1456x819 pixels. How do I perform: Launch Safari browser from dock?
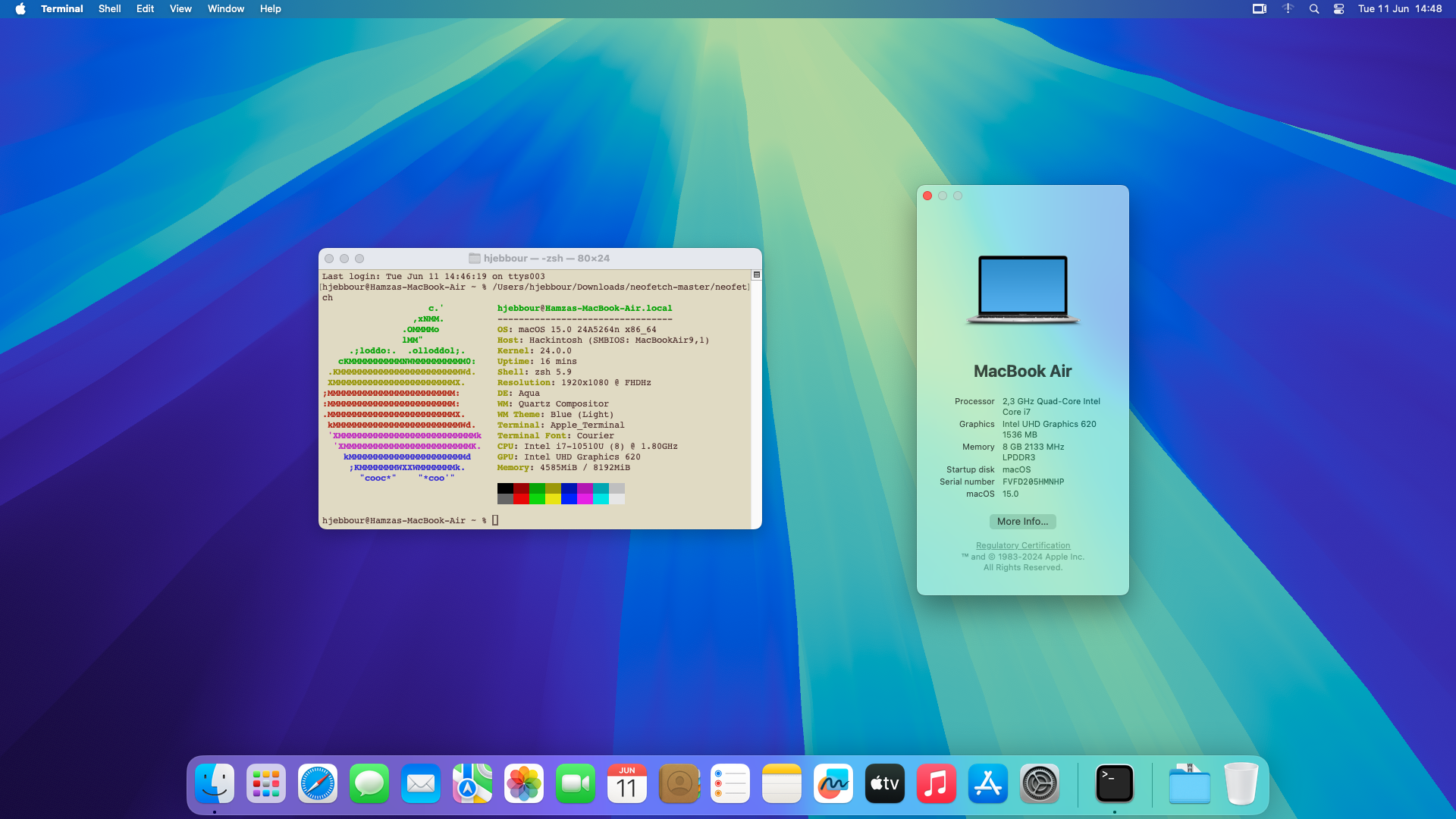317,783
